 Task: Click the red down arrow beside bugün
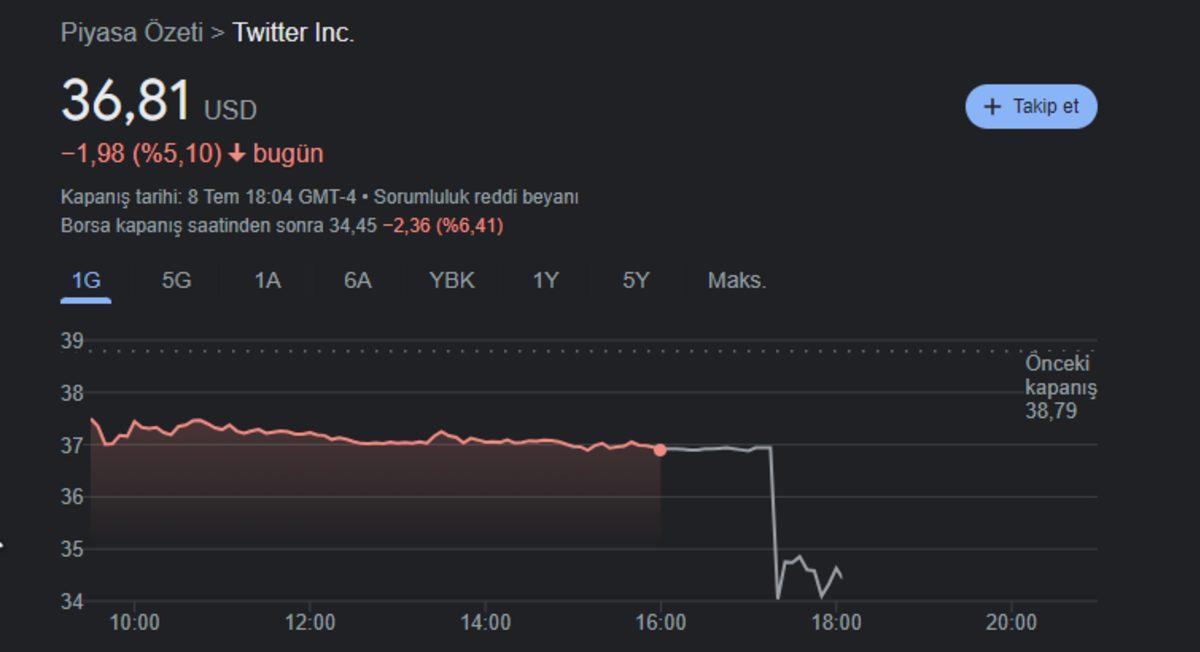237,154
